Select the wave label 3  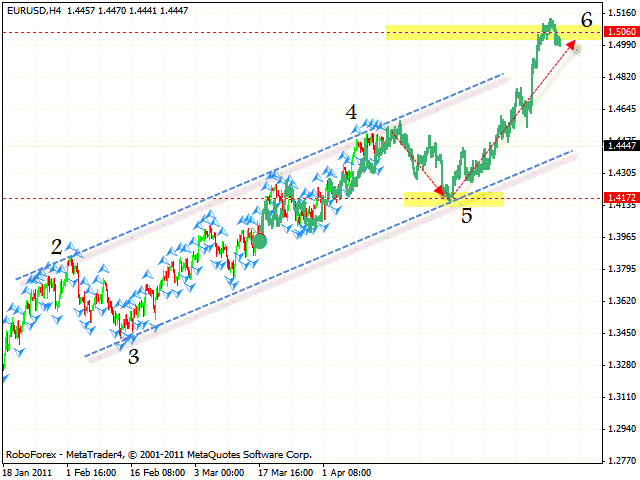133,356
